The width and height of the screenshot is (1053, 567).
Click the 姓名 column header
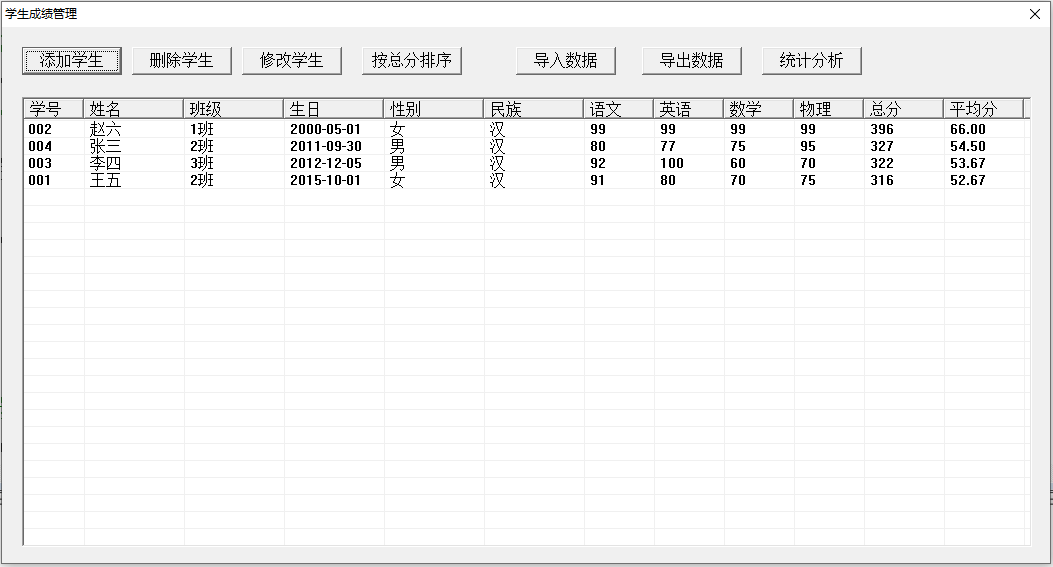(133, 109)
